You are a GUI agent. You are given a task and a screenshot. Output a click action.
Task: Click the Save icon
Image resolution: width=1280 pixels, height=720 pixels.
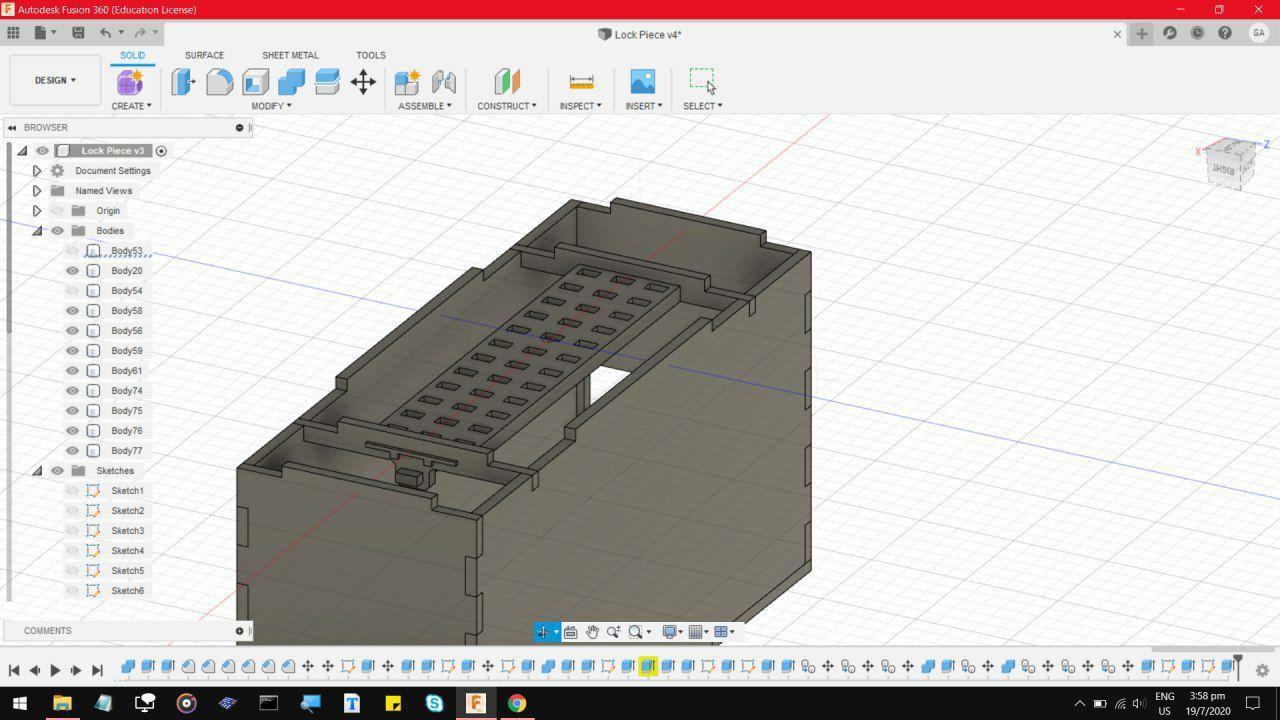(78, 33)
